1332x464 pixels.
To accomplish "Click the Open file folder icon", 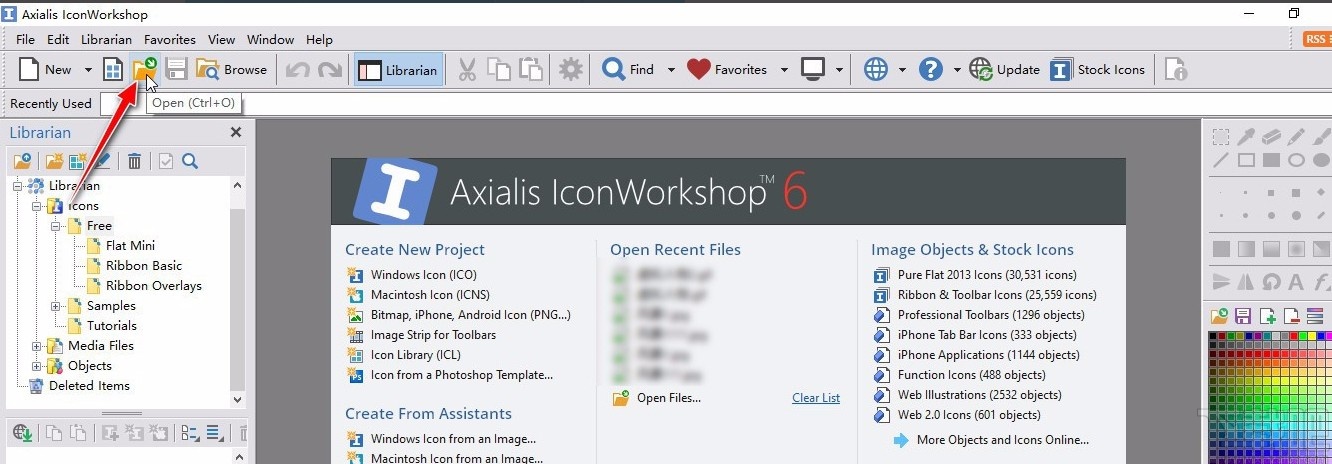I will 145,70.
